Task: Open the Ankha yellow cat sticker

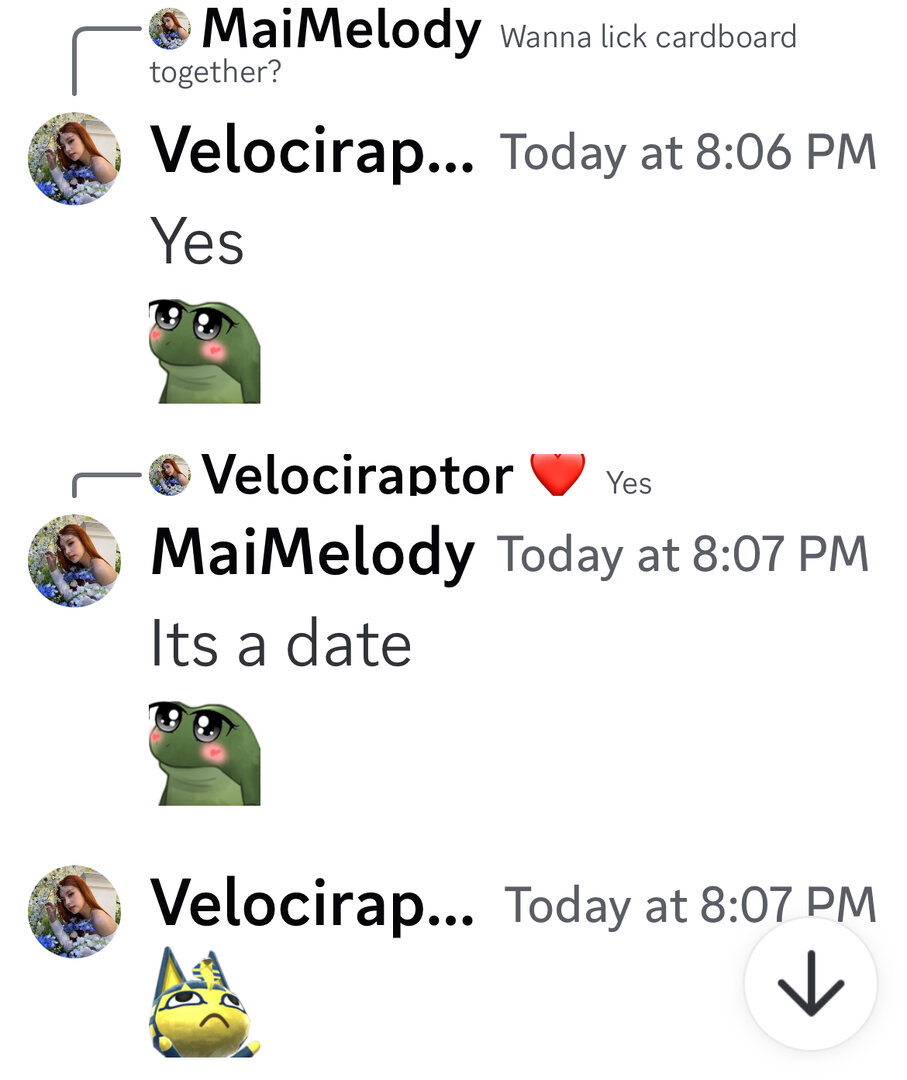Action: click(x=205, y=1002)
